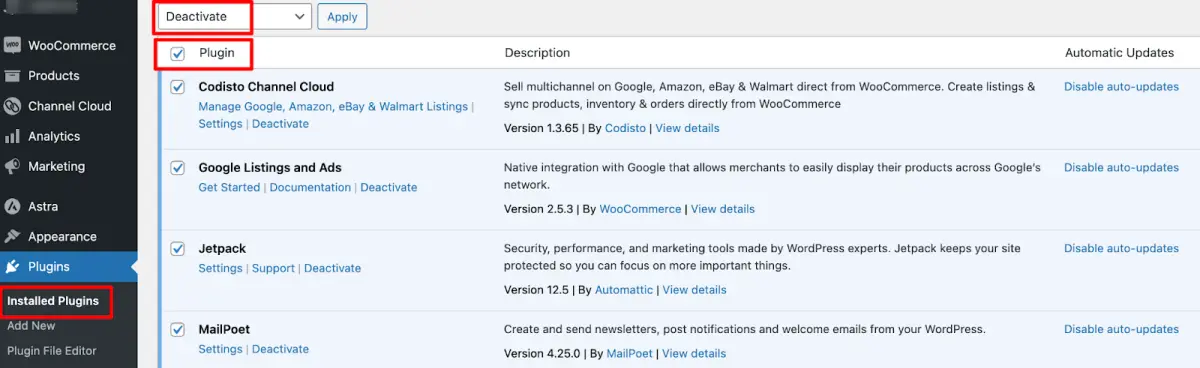Toggle the select-all Plugin checkbox
1200x368 pixels.
[177, 53]
